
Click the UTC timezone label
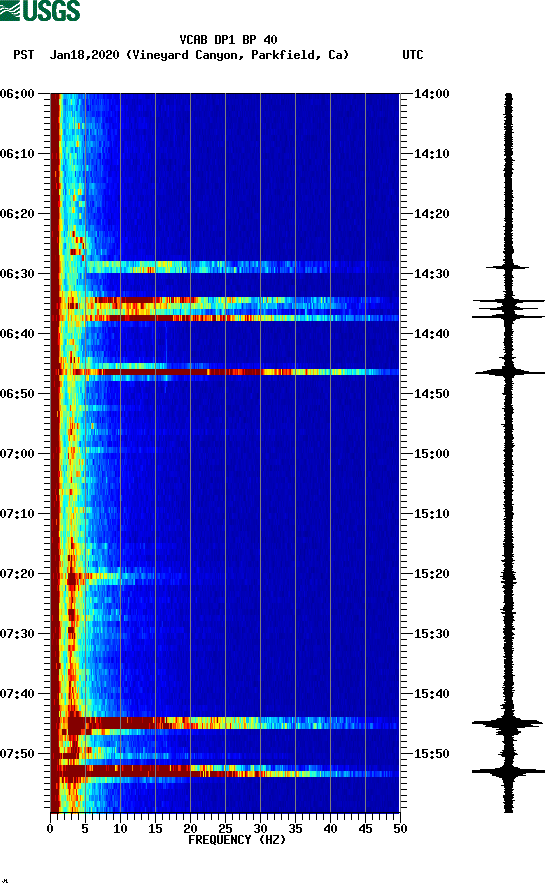click(413, 55)
